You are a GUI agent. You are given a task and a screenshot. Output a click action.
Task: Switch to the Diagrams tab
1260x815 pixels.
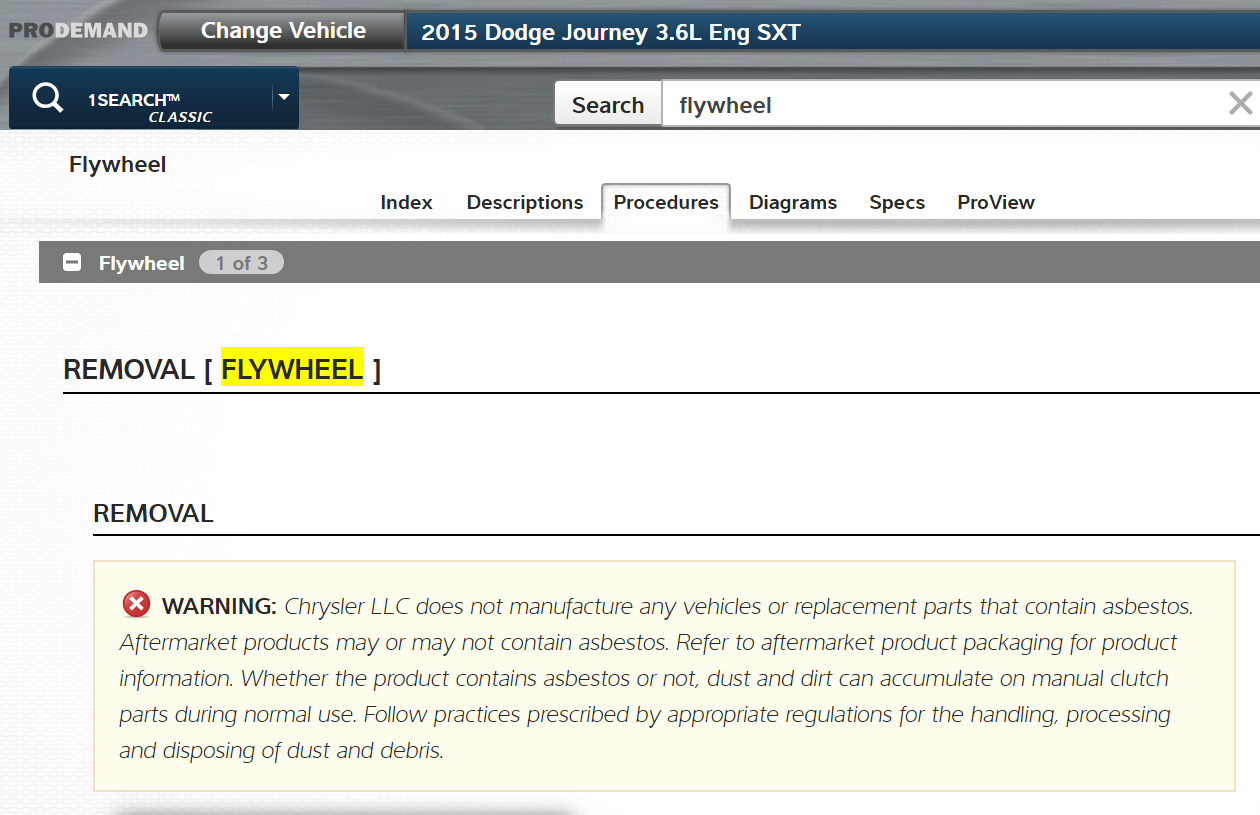point(793,202)
